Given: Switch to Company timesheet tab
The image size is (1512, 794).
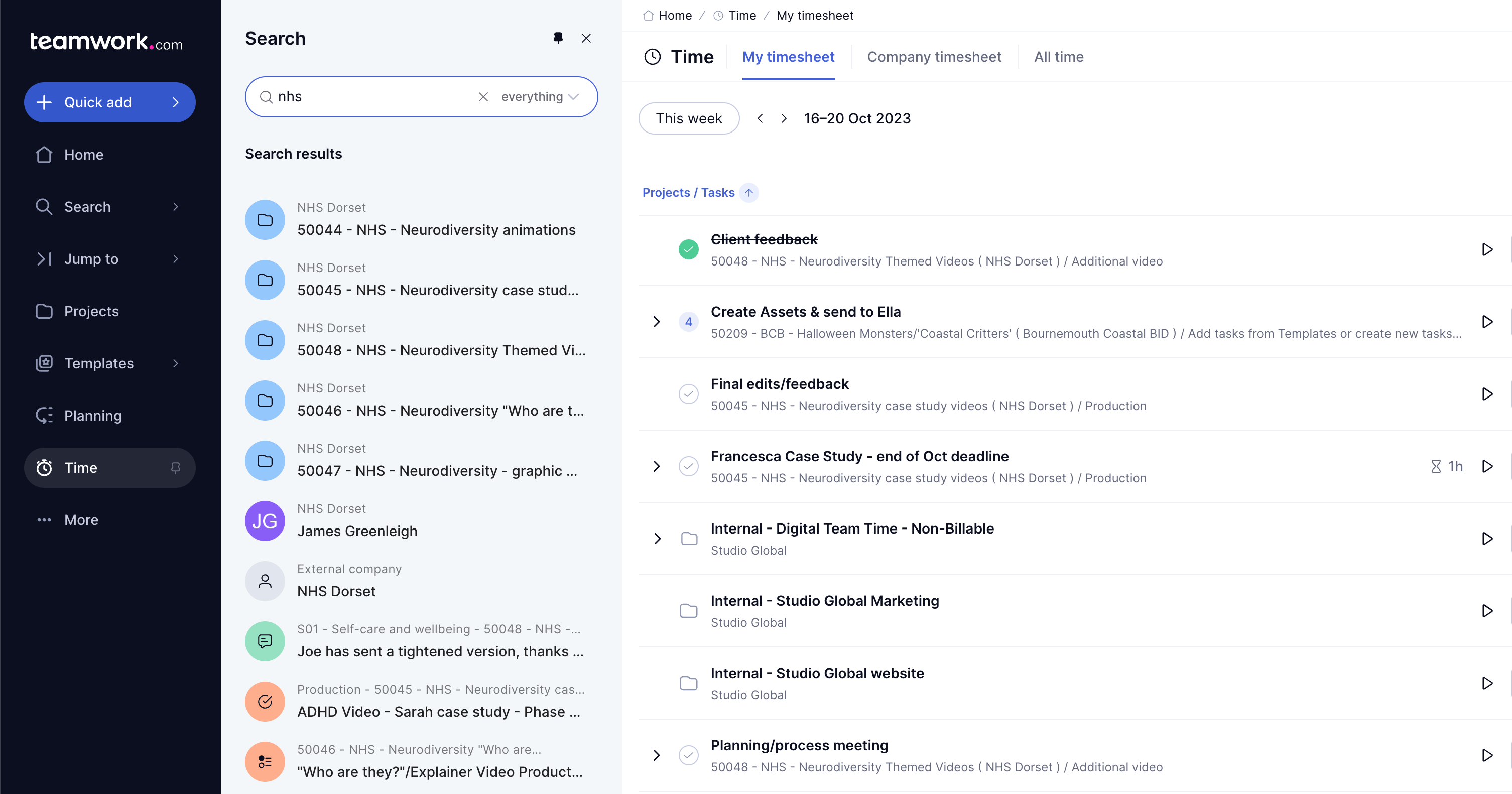Looking at the screenshot, I should [934, 57].
